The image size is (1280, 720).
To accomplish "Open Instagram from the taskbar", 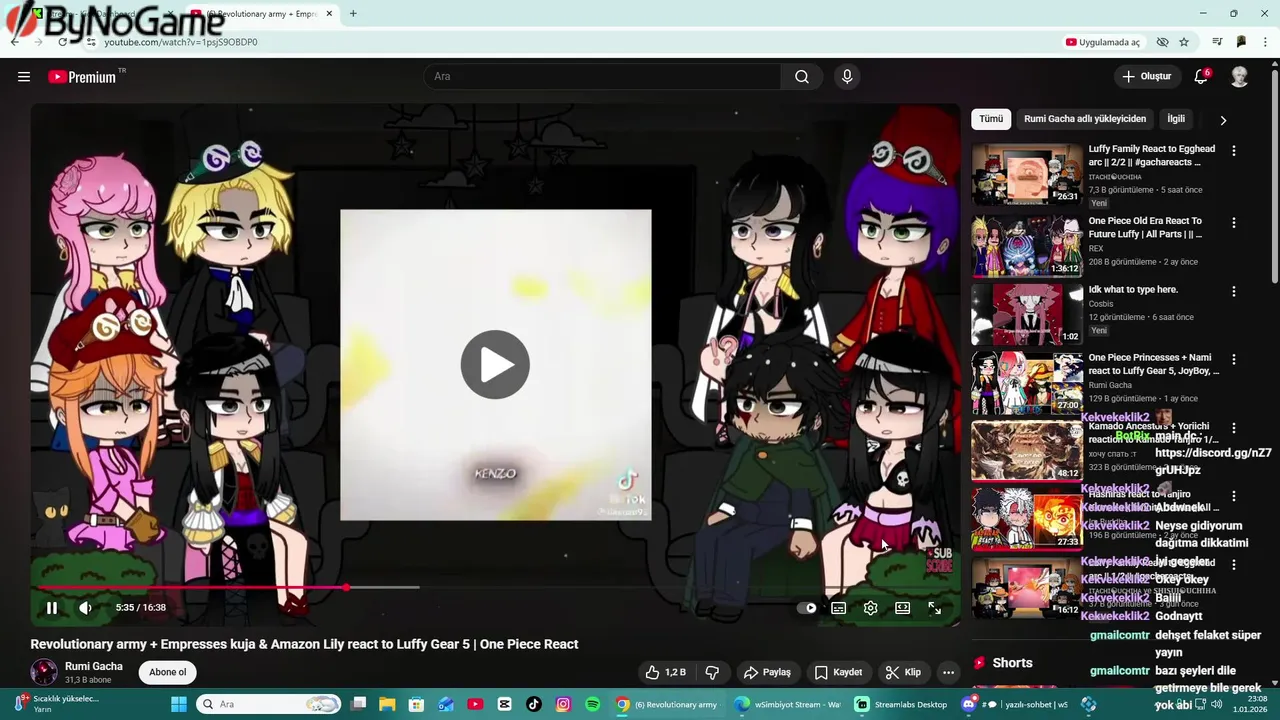I will click(563, 704).
